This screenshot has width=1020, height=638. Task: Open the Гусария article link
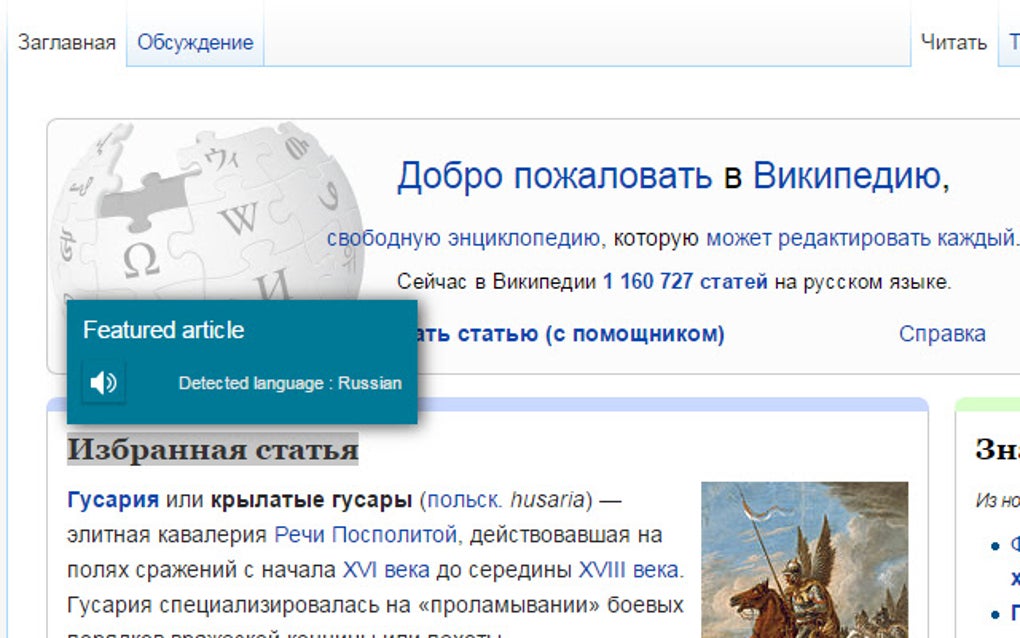(113, 499)
